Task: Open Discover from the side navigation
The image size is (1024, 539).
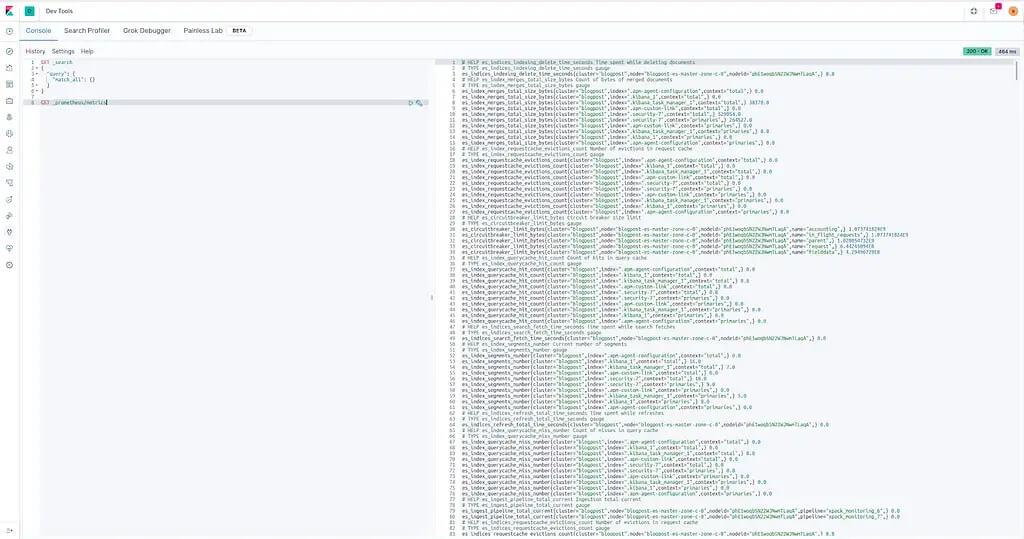Action: pyautogui.click(x=9, y=51)
